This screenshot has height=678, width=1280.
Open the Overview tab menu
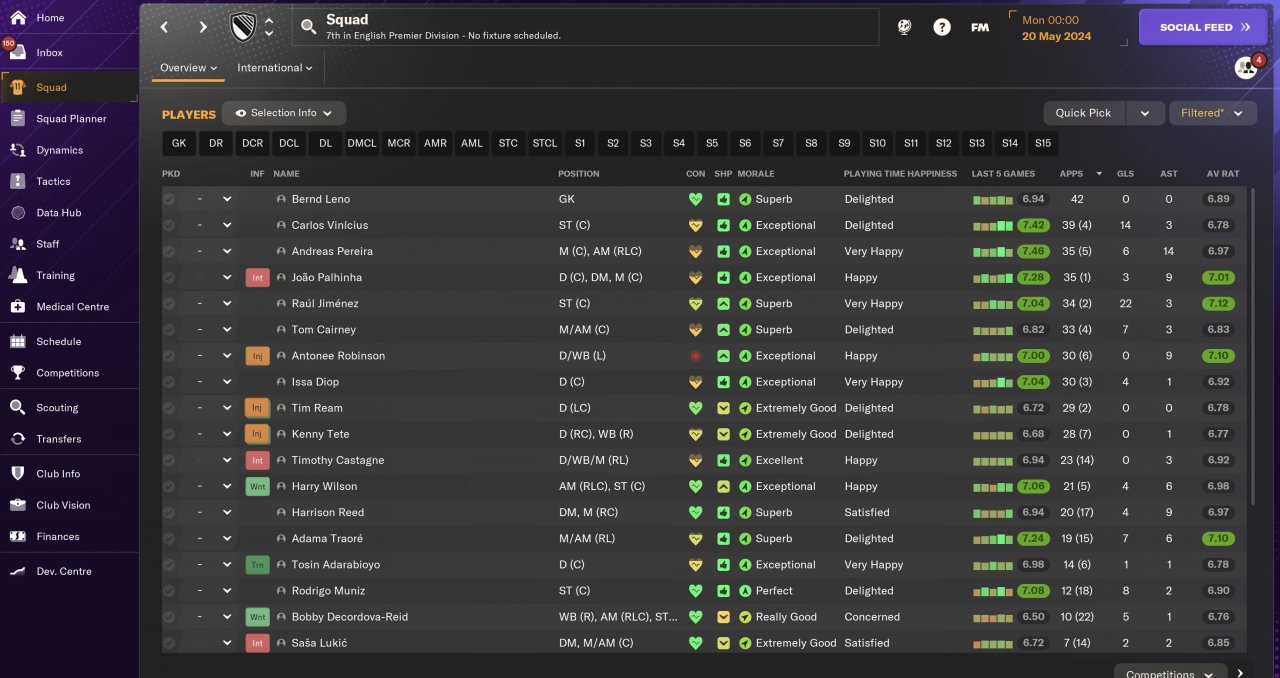coord(189,68)
